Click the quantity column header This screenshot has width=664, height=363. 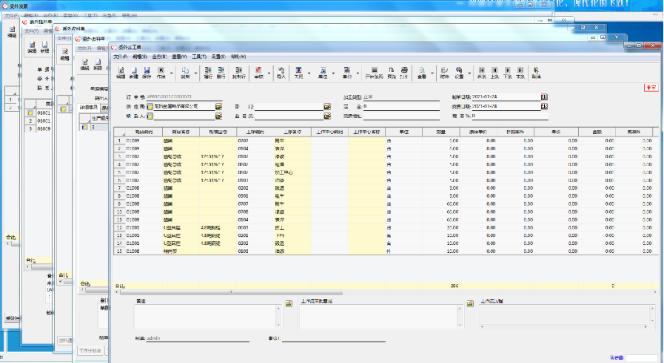[x=441, y=132]
